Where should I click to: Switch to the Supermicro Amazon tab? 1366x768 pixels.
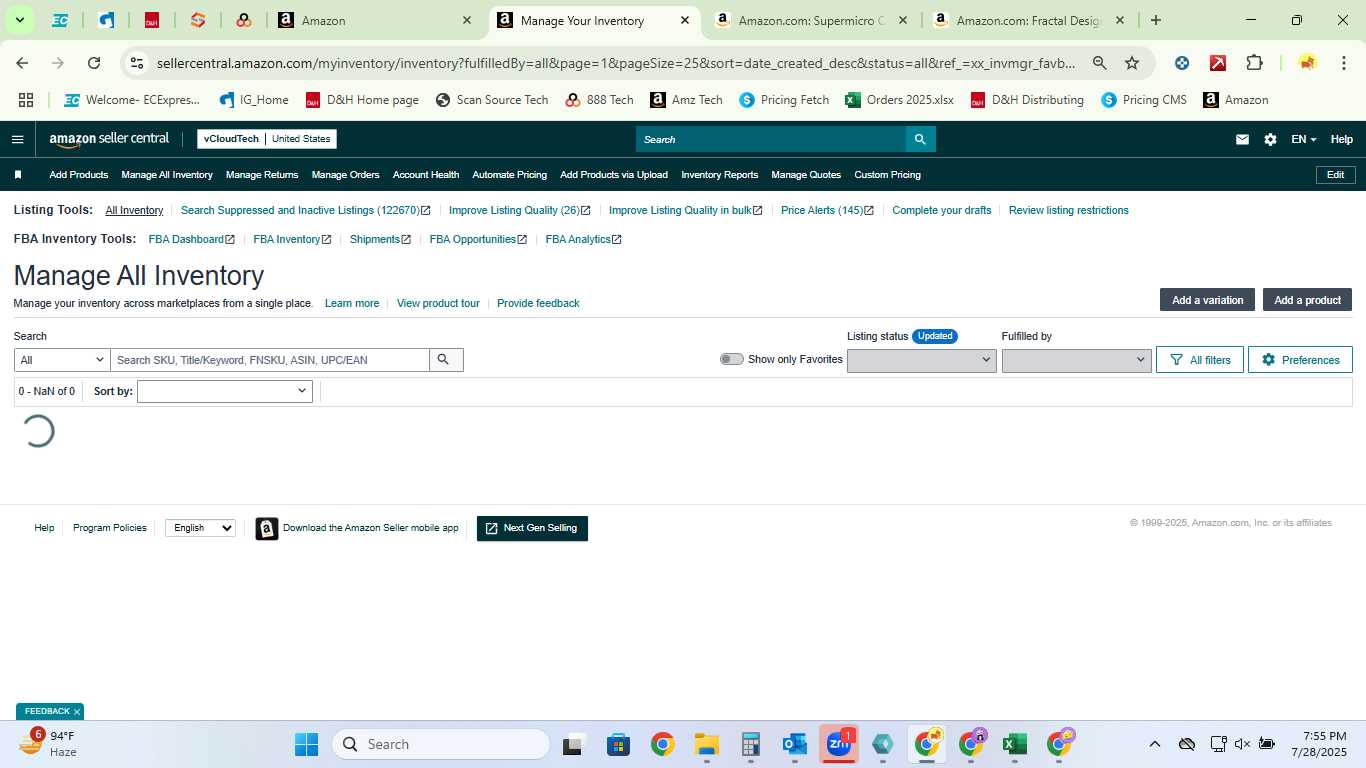point(810,20)
